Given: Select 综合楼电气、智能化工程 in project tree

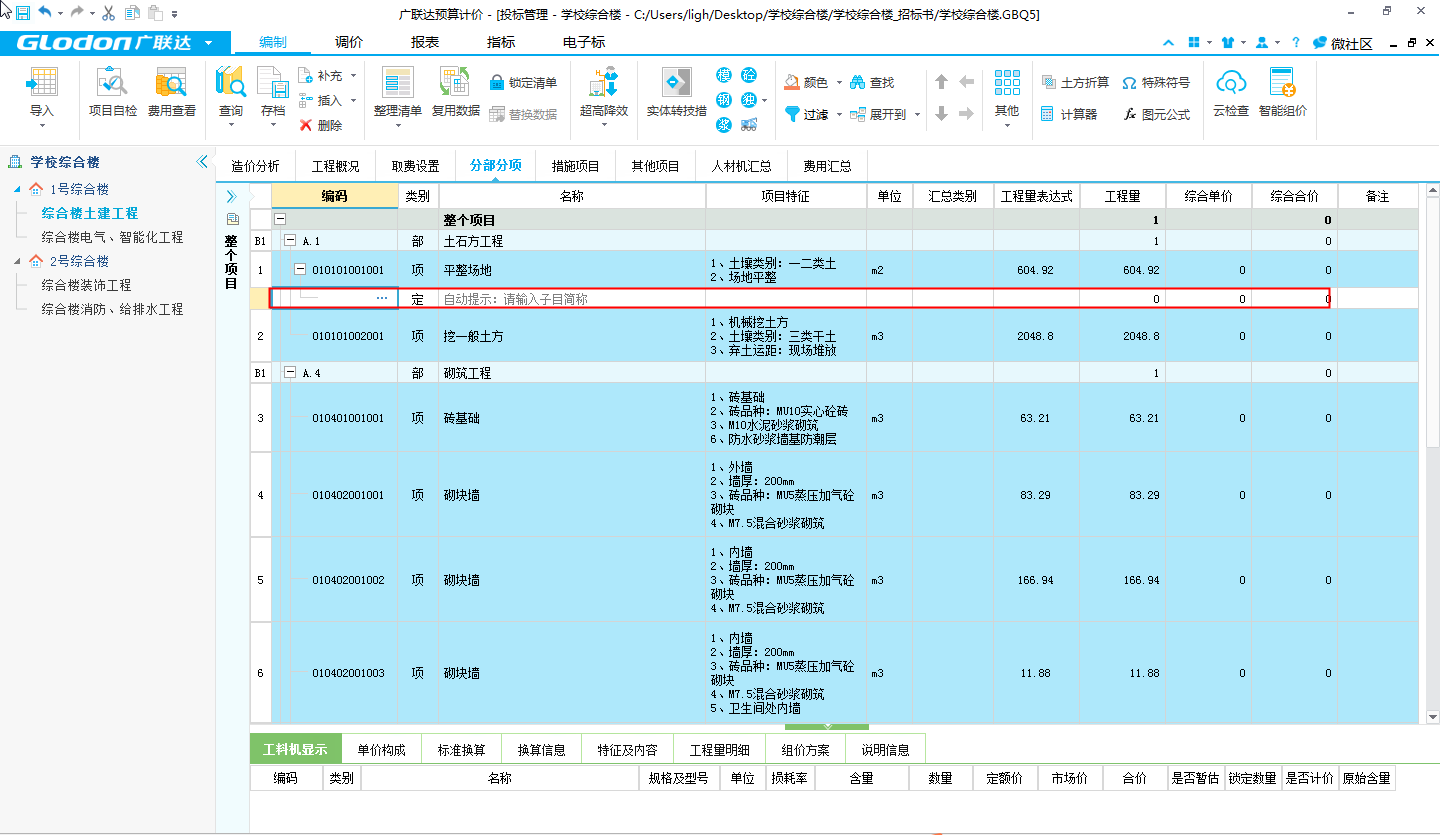Looking at the screenshot, I should pyautogui.click(x=112, y=237).
